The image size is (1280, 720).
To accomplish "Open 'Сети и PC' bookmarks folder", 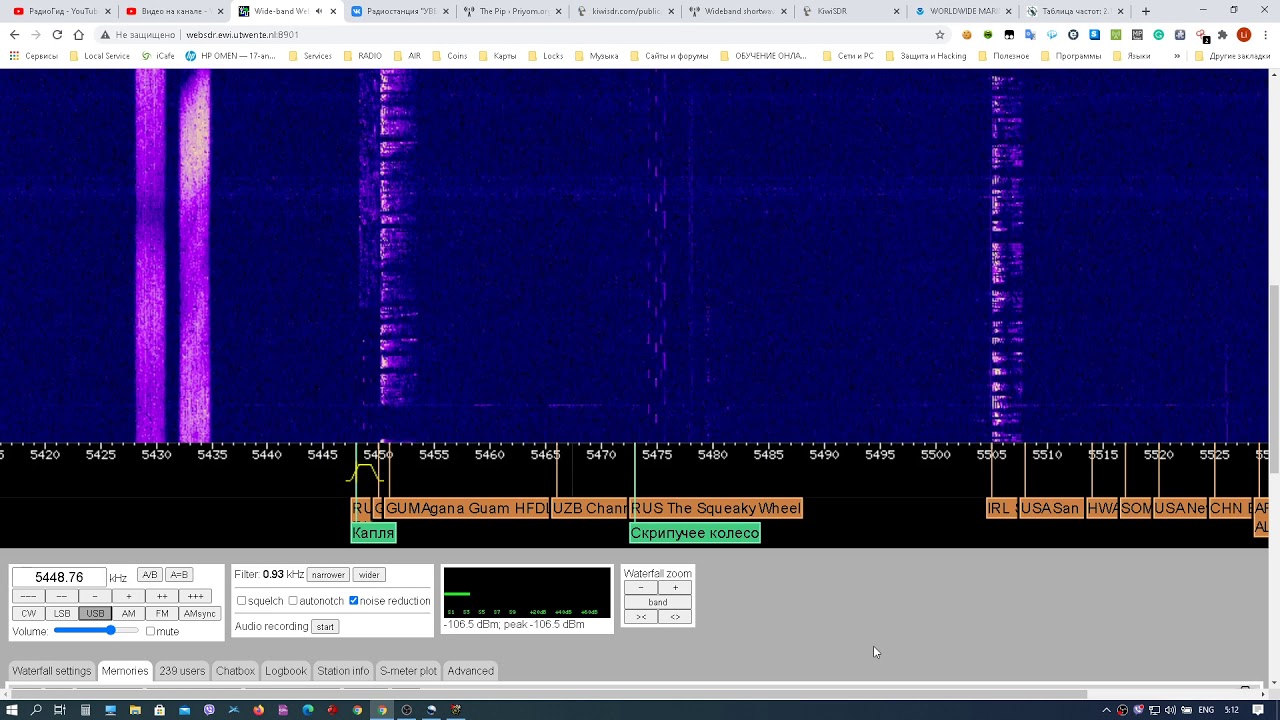I will tap(848, 56).
